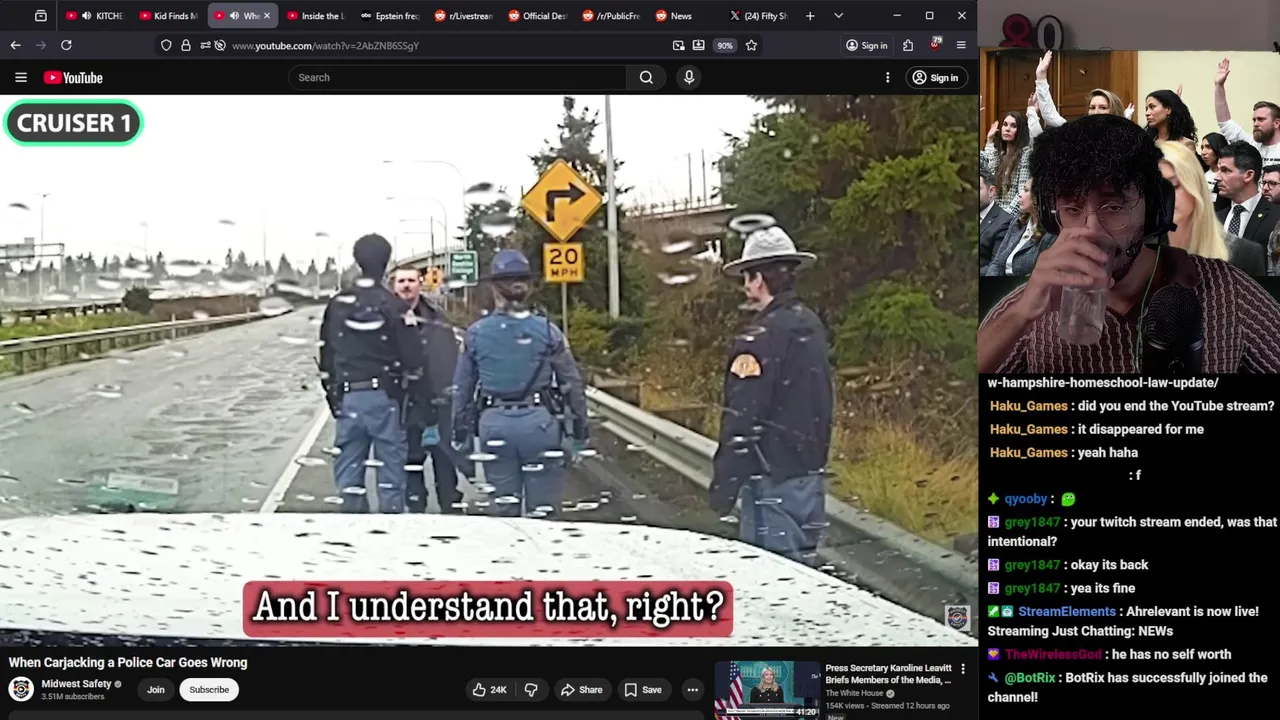Click the YouTube search magnifier button
Image resolution: width=1280 pixels, height=720 pixels.
click(646, 77)
